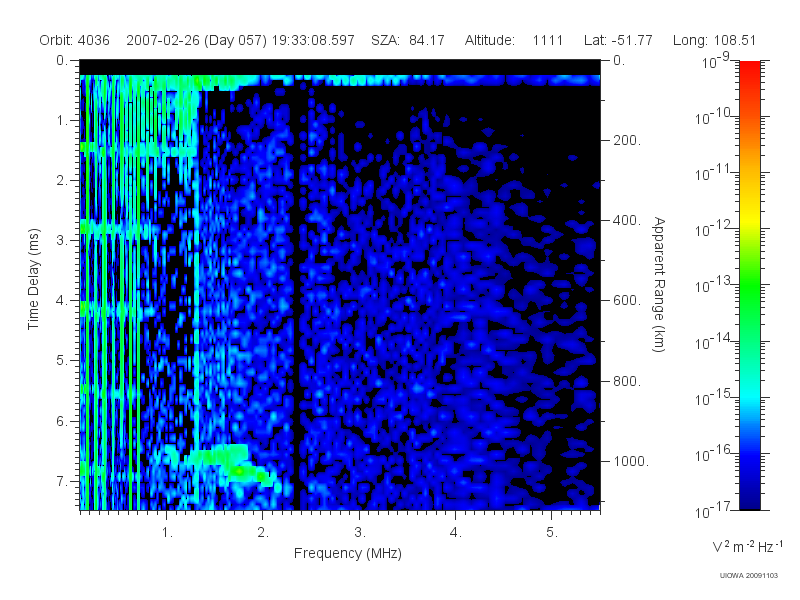The image size is (800, 600).
Task: Click the '2.' tick label on frequency axis
Action: [x=263, y=533]
